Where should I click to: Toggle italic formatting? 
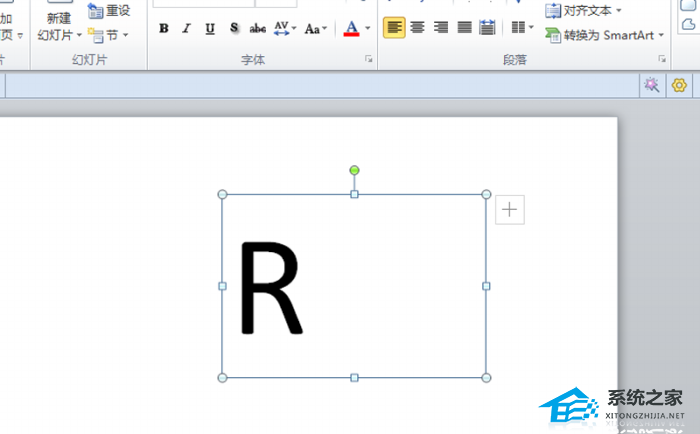tap(186, 28)
